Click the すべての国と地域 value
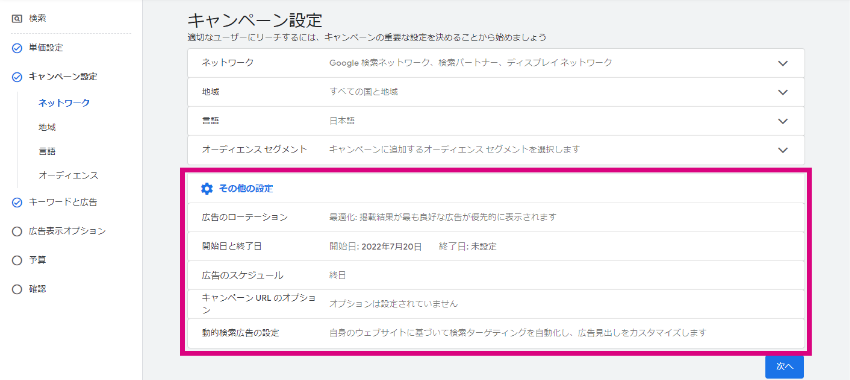The height and width of the screenshot is (380, 850). [364, 92]
